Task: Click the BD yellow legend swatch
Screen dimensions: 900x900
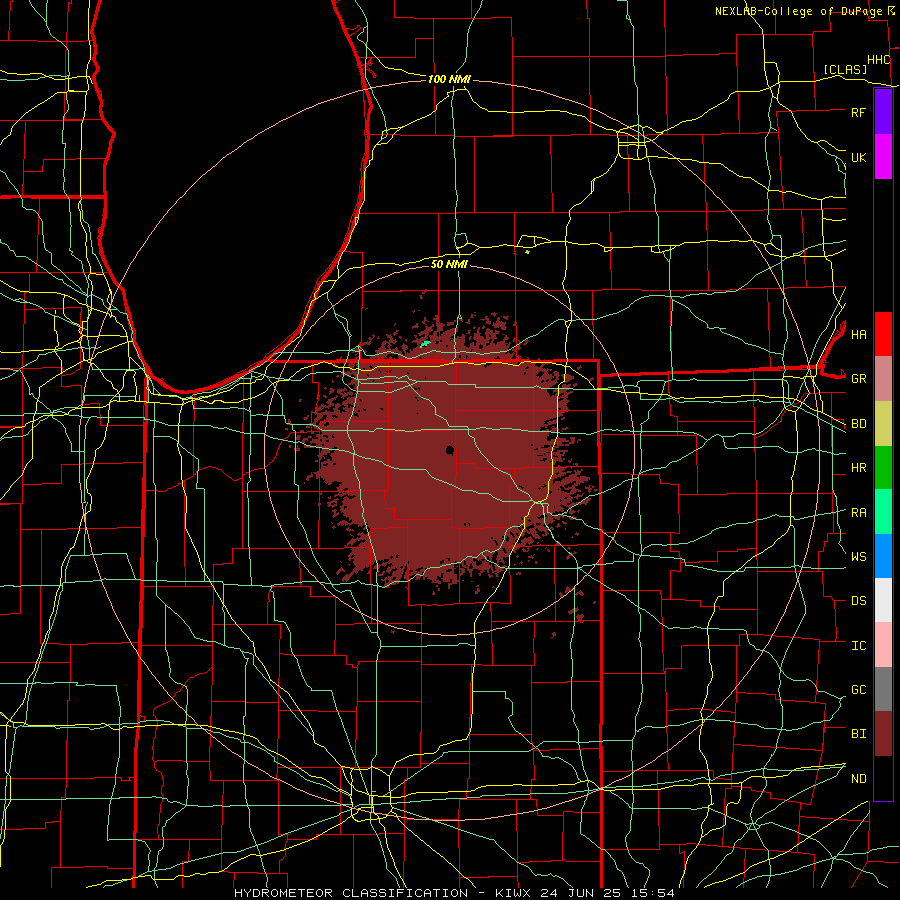Action: (883, 424)
